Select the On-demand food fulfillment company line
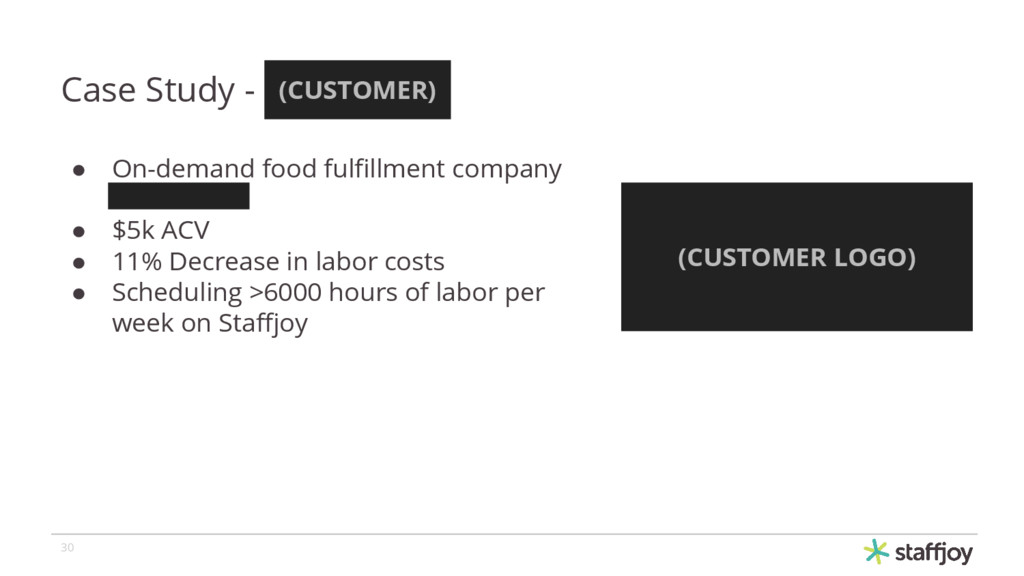 click(337, 169)
